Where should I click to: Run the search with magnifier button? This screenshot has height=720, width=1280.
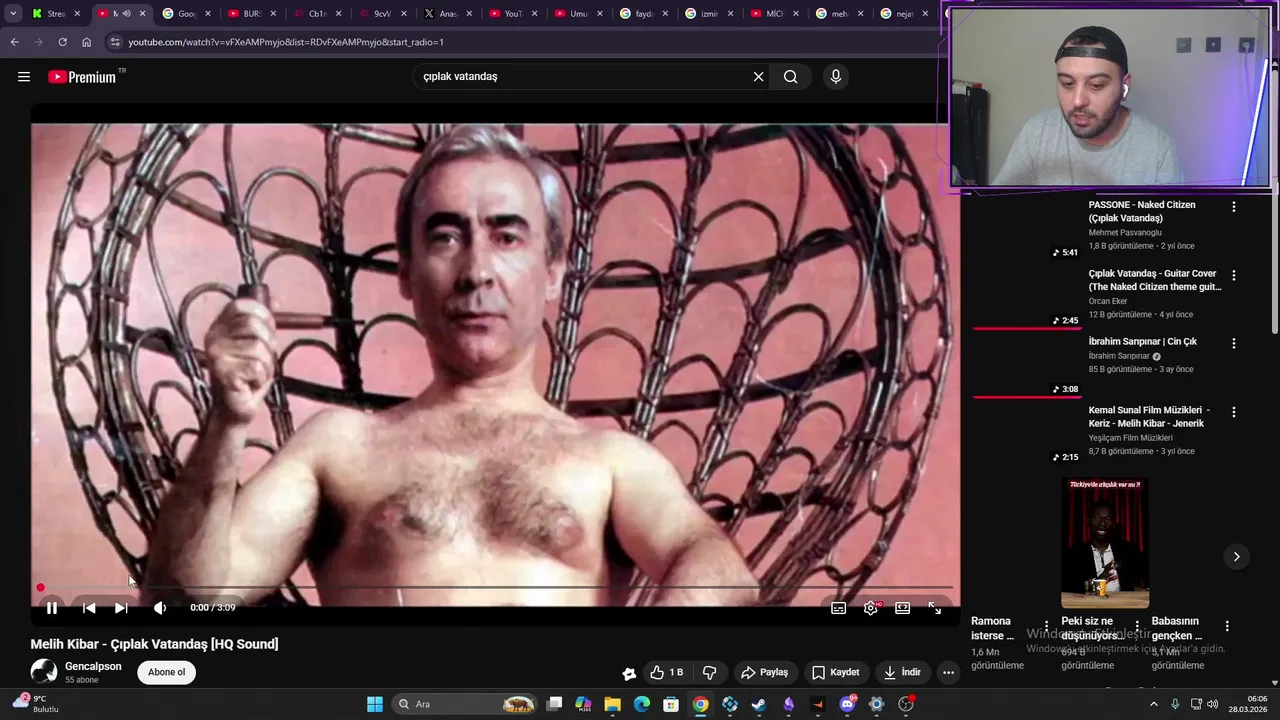click(790, 76)
